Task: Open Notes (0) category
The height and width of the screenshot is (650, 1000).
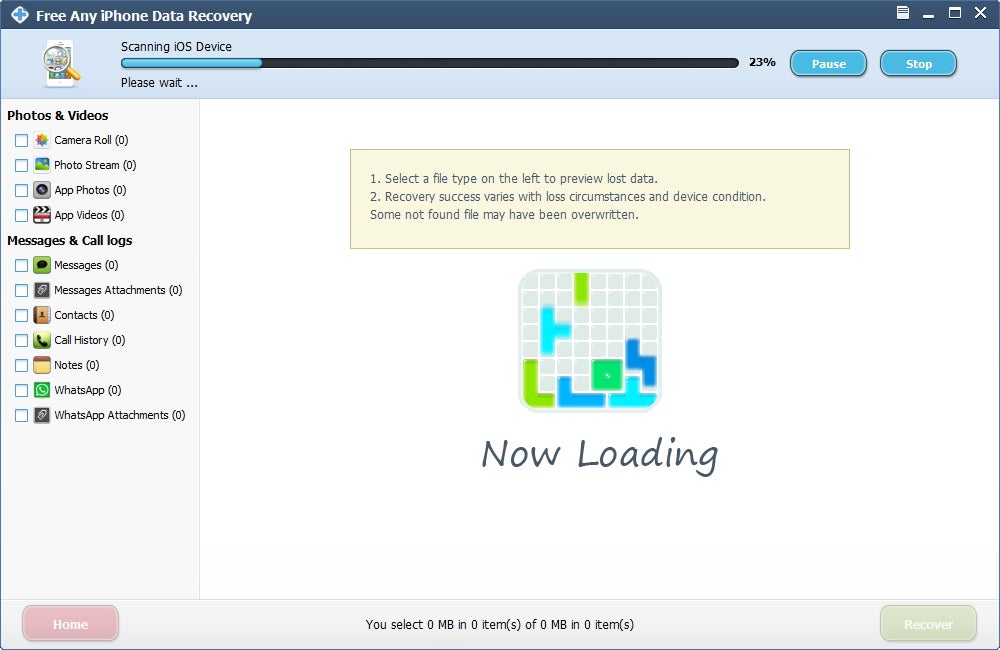Action: click(77, 365)
